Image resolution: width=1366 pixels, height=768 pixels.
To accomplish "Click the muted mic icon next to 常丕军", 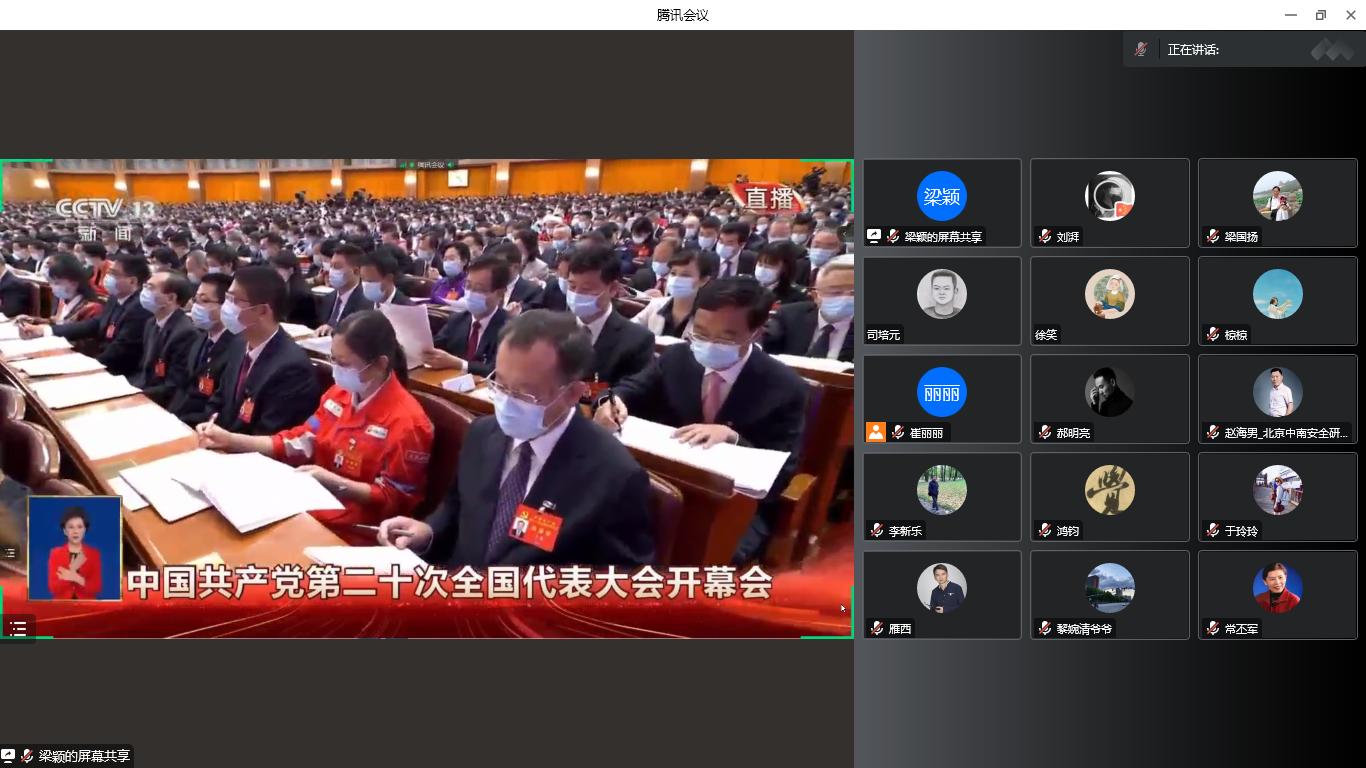I will 1213,629.
